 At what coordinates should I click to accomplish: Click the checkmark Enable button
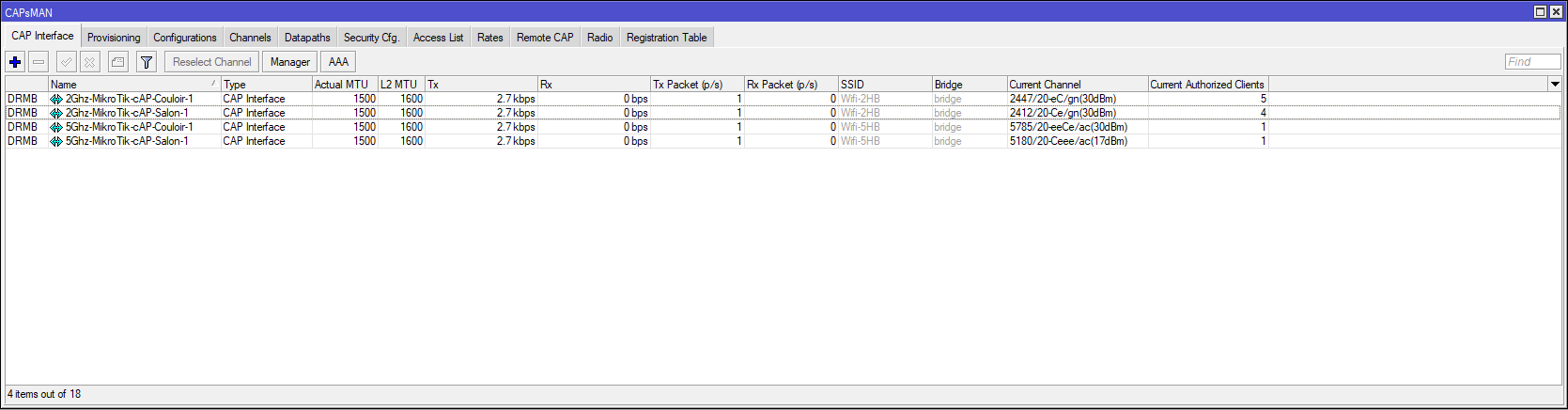(66, 62)
